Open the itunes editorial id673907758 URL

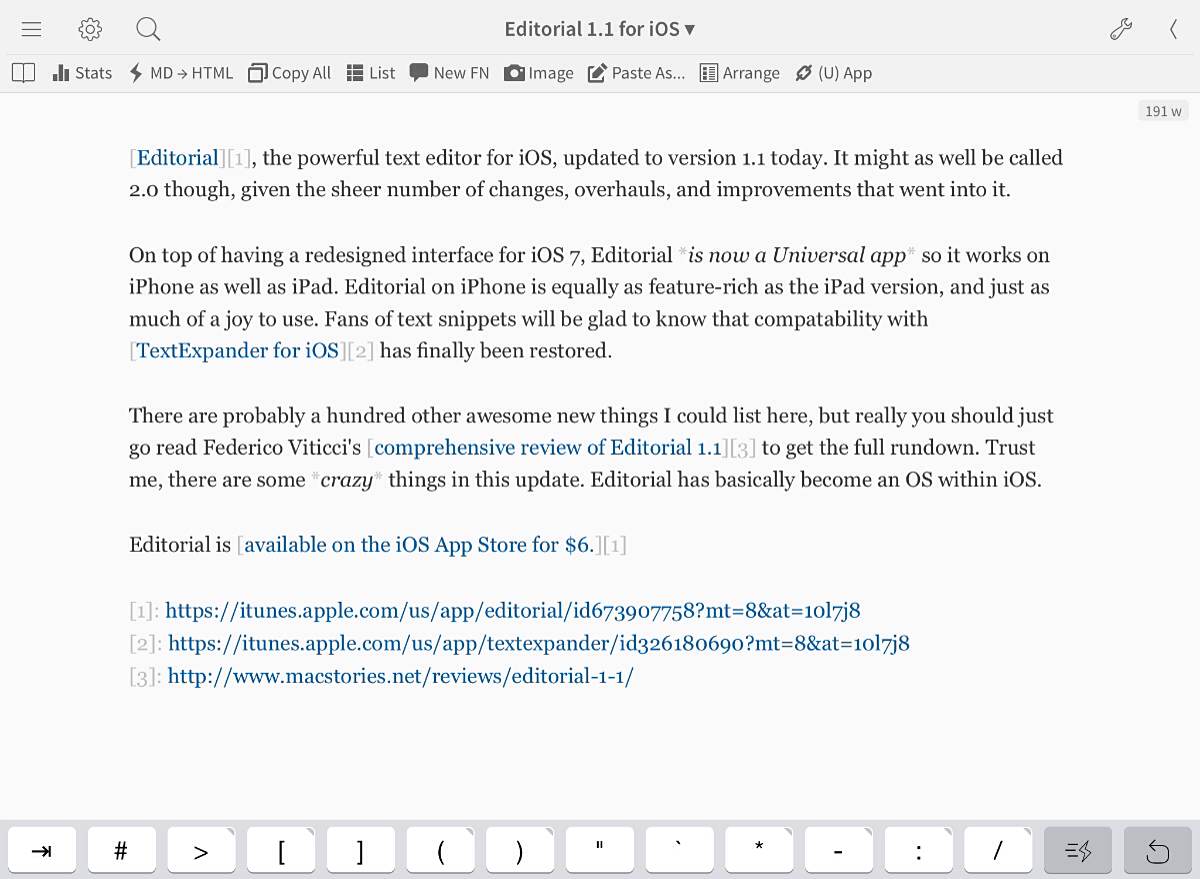(x=513, y=610)
